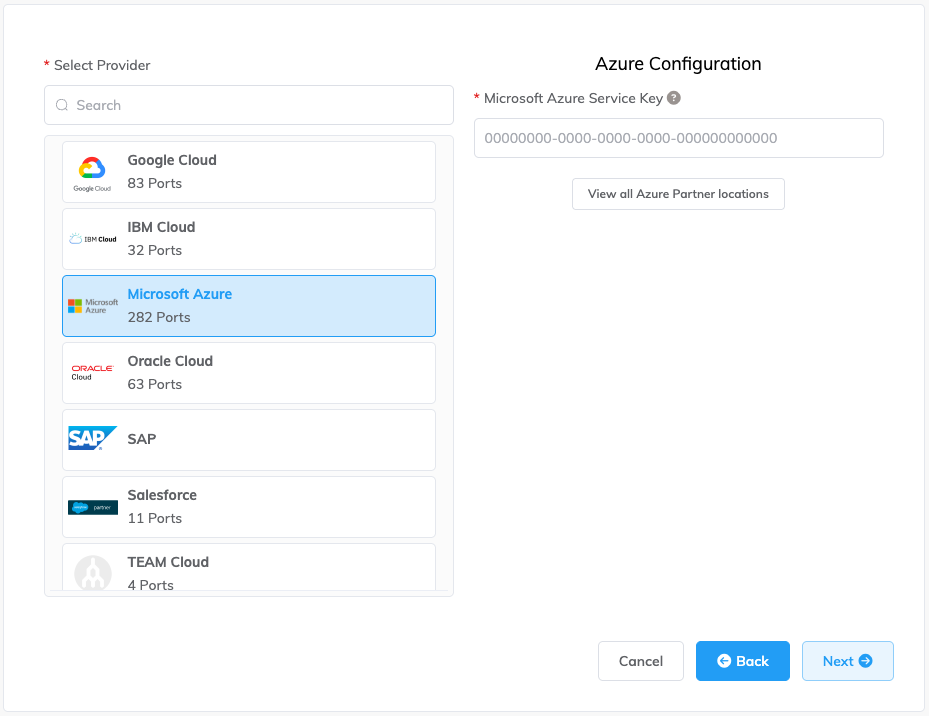Select Oracle Cloud from the provider list
Viewport: 929px width, 716px height.
tap(248, 371)
